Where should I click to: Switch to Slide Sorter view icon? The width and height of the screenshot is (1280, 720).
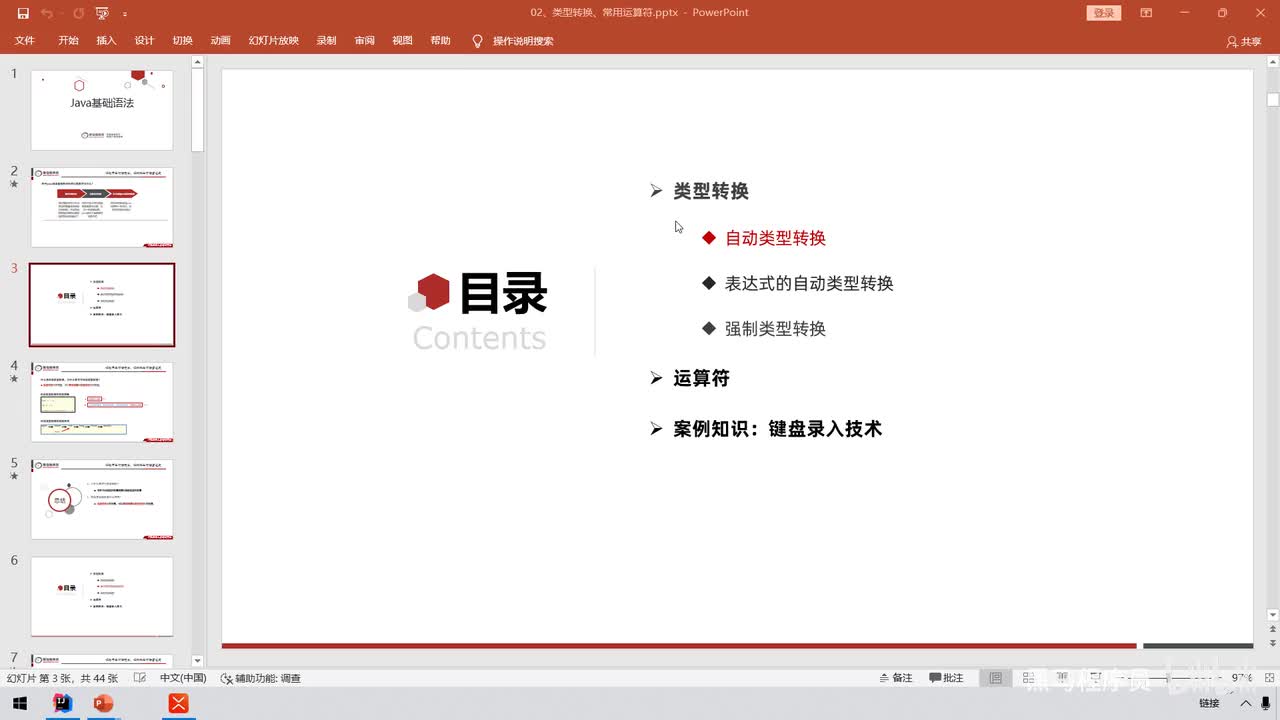(x=1026, y=678)
